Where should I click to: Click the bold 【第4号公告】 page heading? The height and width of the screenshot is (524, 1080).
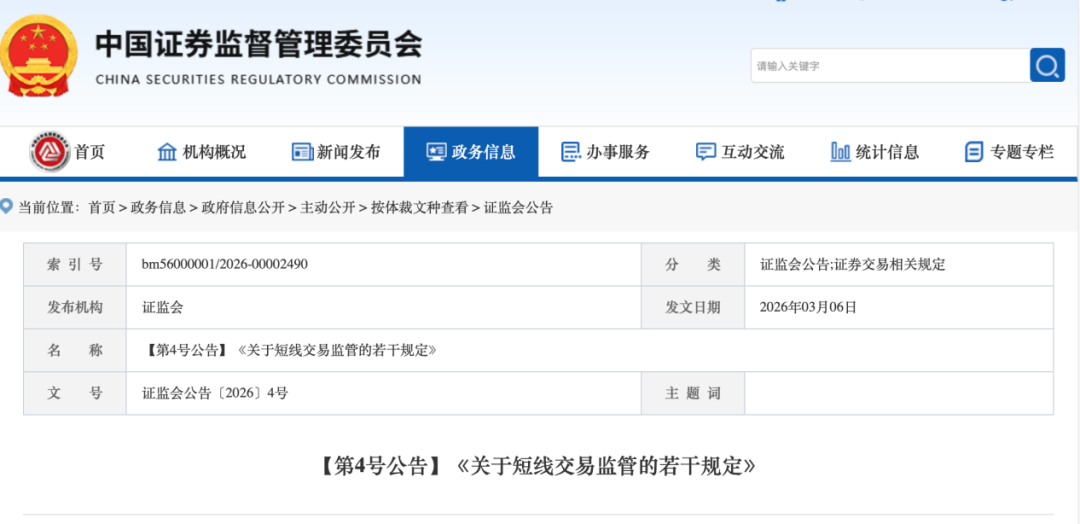pos(538,466)
